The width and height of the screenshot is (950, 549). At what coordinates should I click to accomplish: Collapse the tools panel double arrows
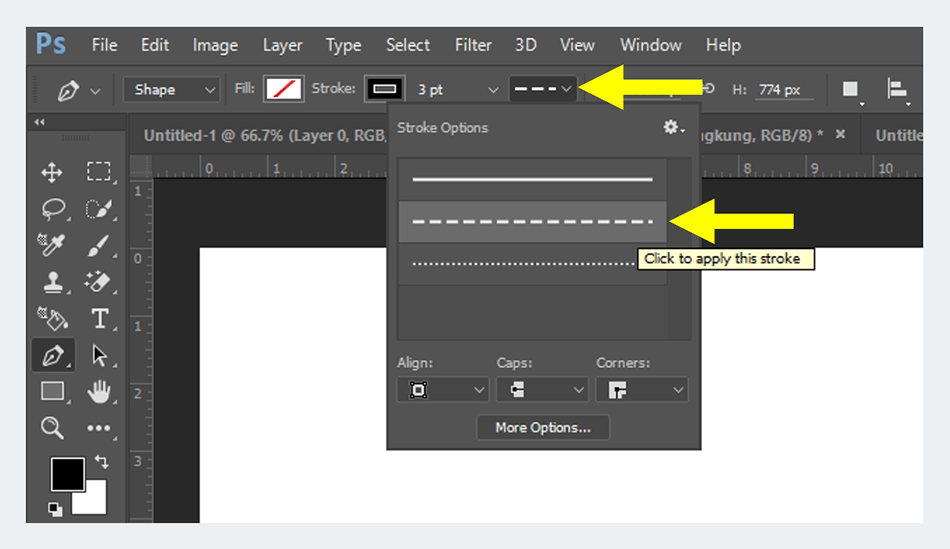coord(40,122)
